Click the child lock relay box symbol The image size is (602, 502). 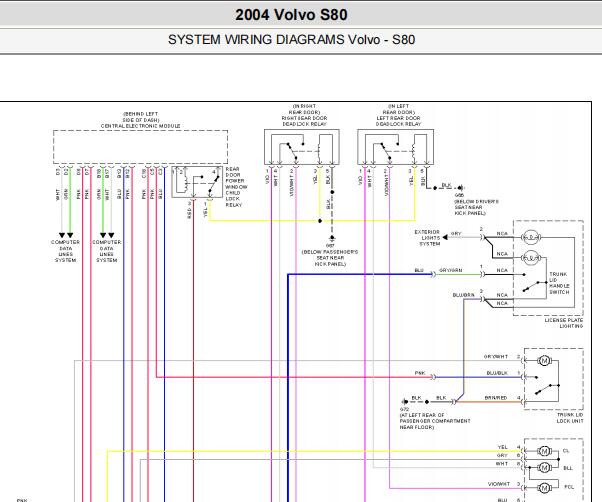tap(197, 182)
